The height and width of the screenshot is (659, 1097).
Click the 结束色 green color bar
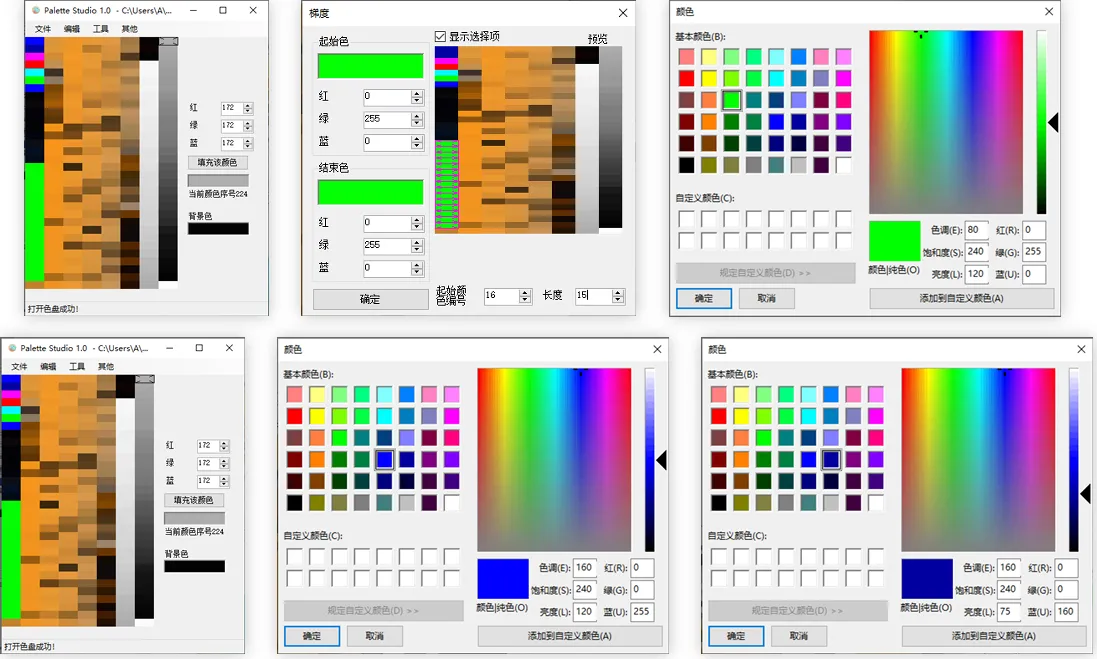(x=370, y=192)
